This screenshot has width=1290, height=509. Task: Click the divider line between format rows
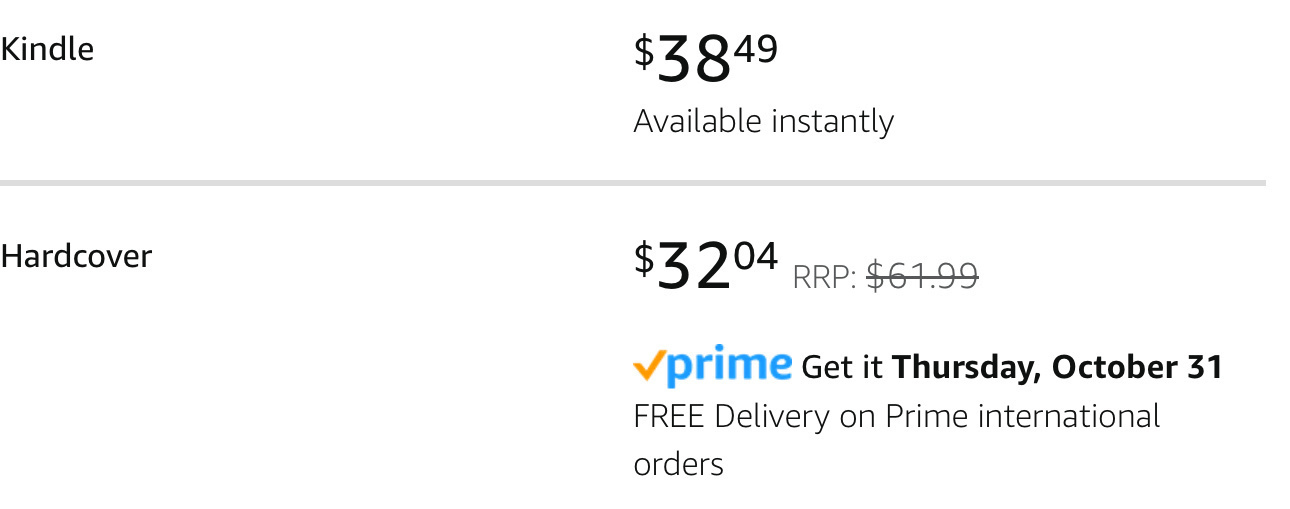[x=632, y=183]
